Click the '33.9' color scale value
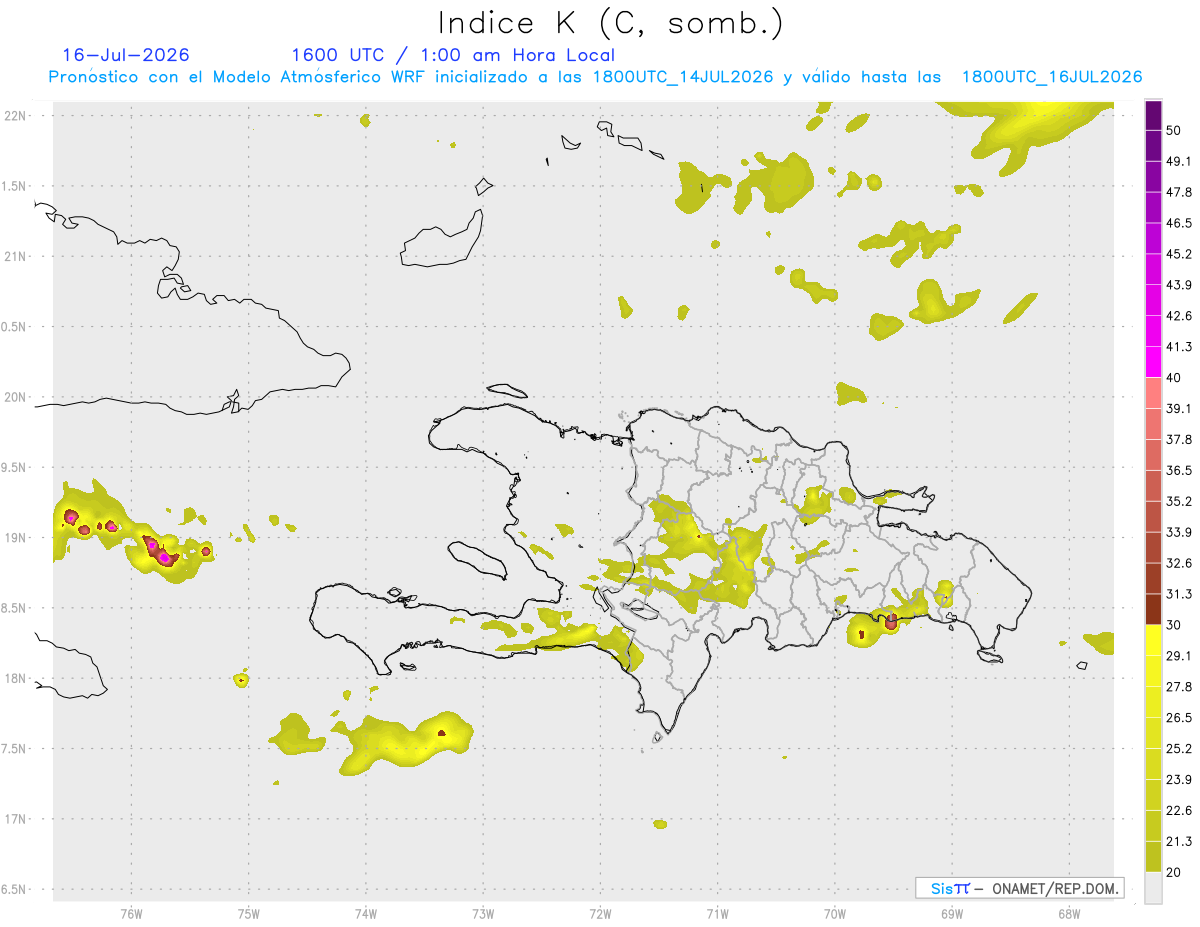Viewport: 1200px width, 927px height. [x=1179, y=532]
